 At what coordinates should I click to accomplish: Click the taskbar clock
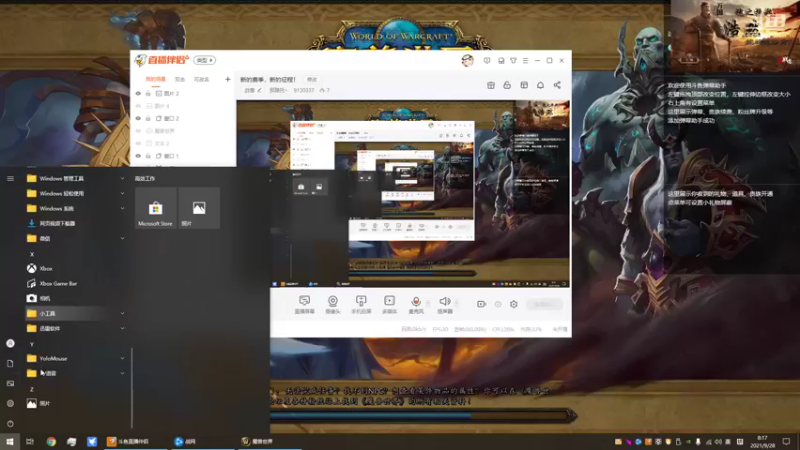point(762,442)
